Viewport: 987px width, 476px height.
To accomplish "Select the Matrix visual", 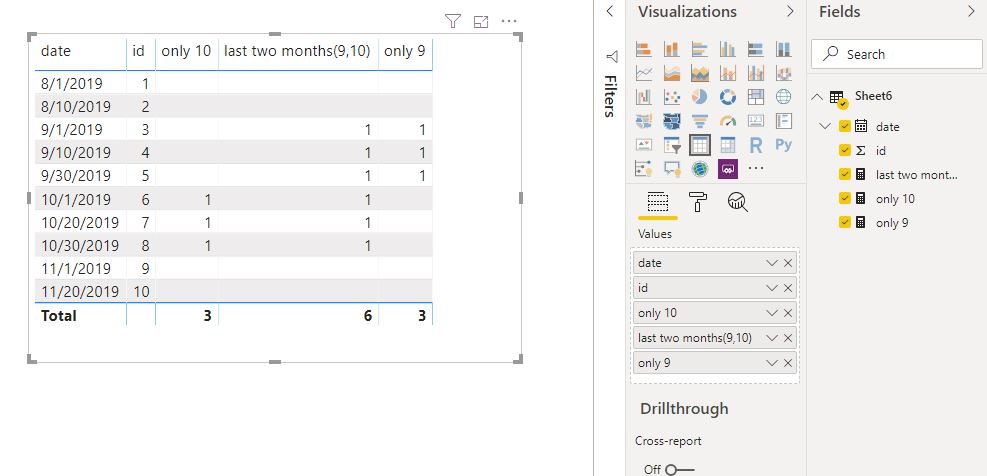I will (x=728, y=145).
